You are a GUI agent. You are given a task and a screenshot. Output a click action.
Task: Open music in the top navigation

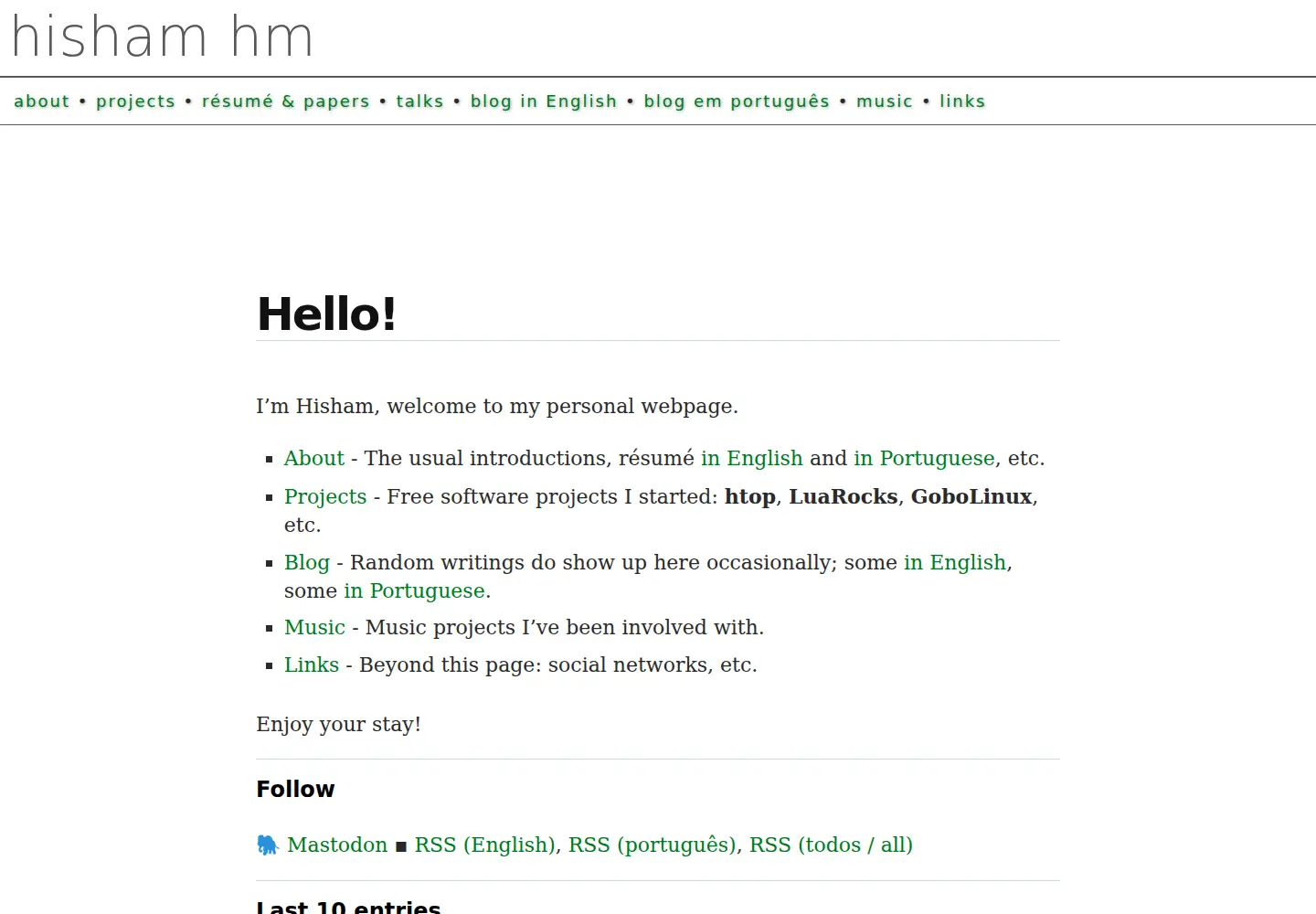[885, 101]
